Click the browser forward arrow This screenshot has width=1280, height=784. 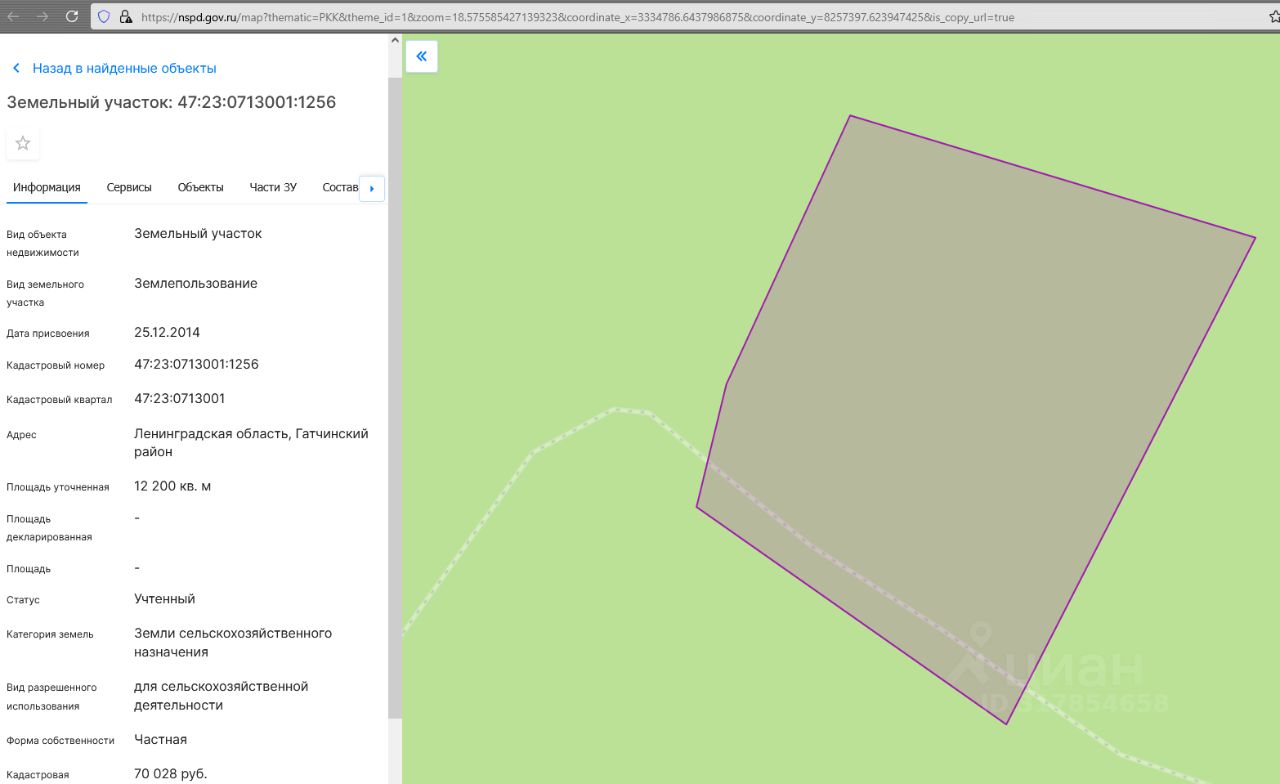(42, 17)
